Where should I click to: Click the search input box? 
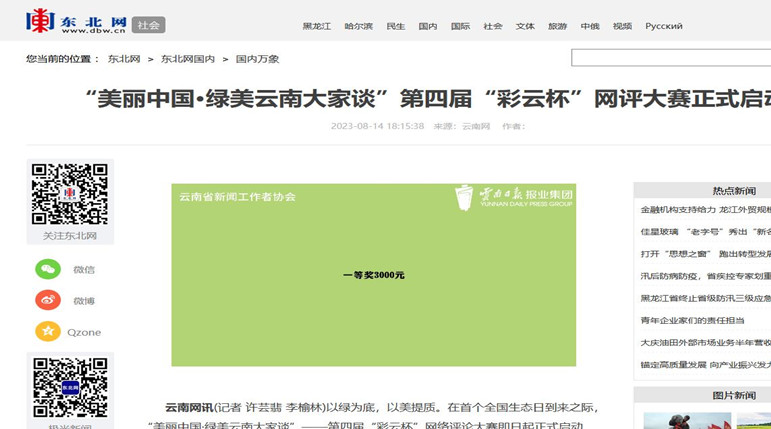pos(670,58)
